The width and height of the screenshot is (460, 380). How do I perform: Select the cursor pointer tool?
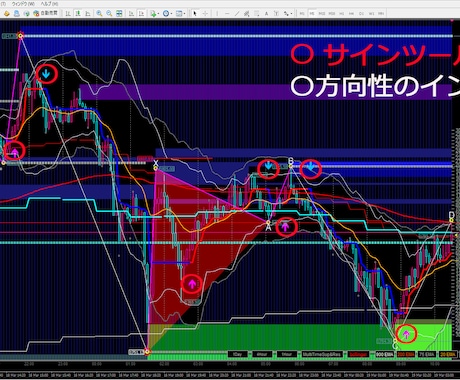pos(195,14)
